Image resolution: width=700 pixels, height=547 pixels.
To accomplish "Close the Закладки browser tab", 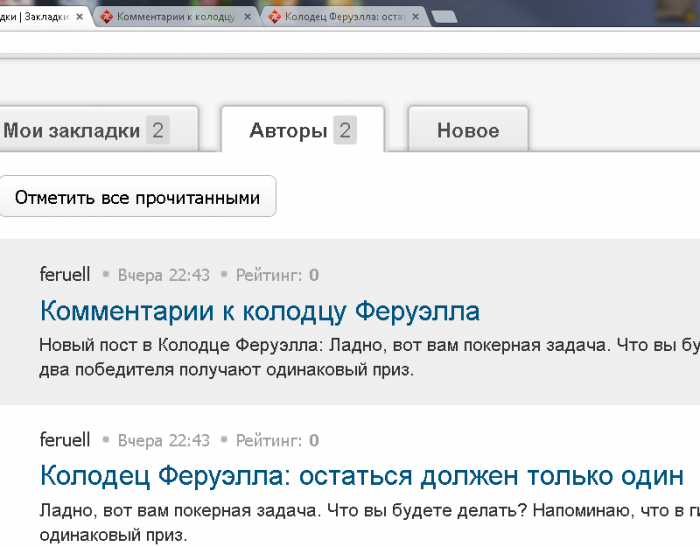I will [79, 17].
